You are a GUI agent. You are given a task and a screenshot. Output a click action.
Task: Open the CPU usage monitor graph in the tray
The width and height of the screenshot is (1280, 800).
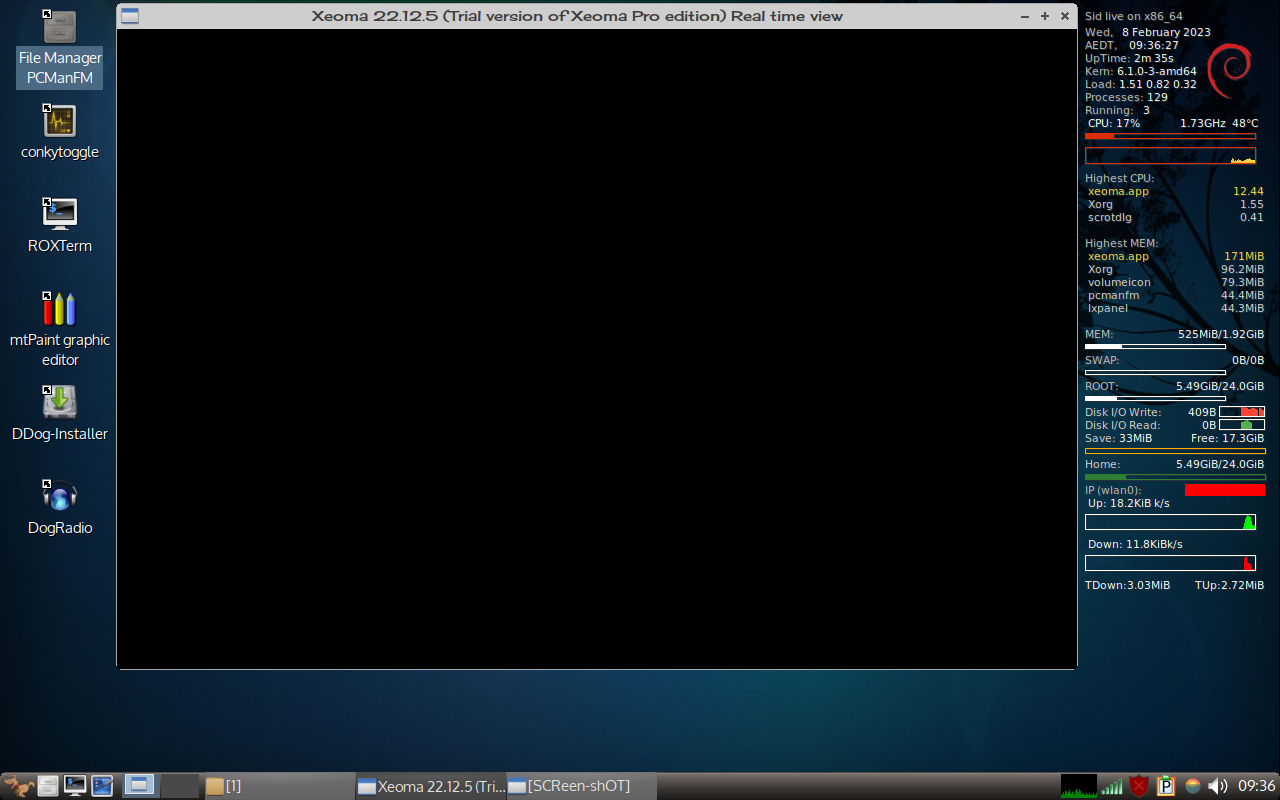pyautogui.click(x=1078, y=786)
